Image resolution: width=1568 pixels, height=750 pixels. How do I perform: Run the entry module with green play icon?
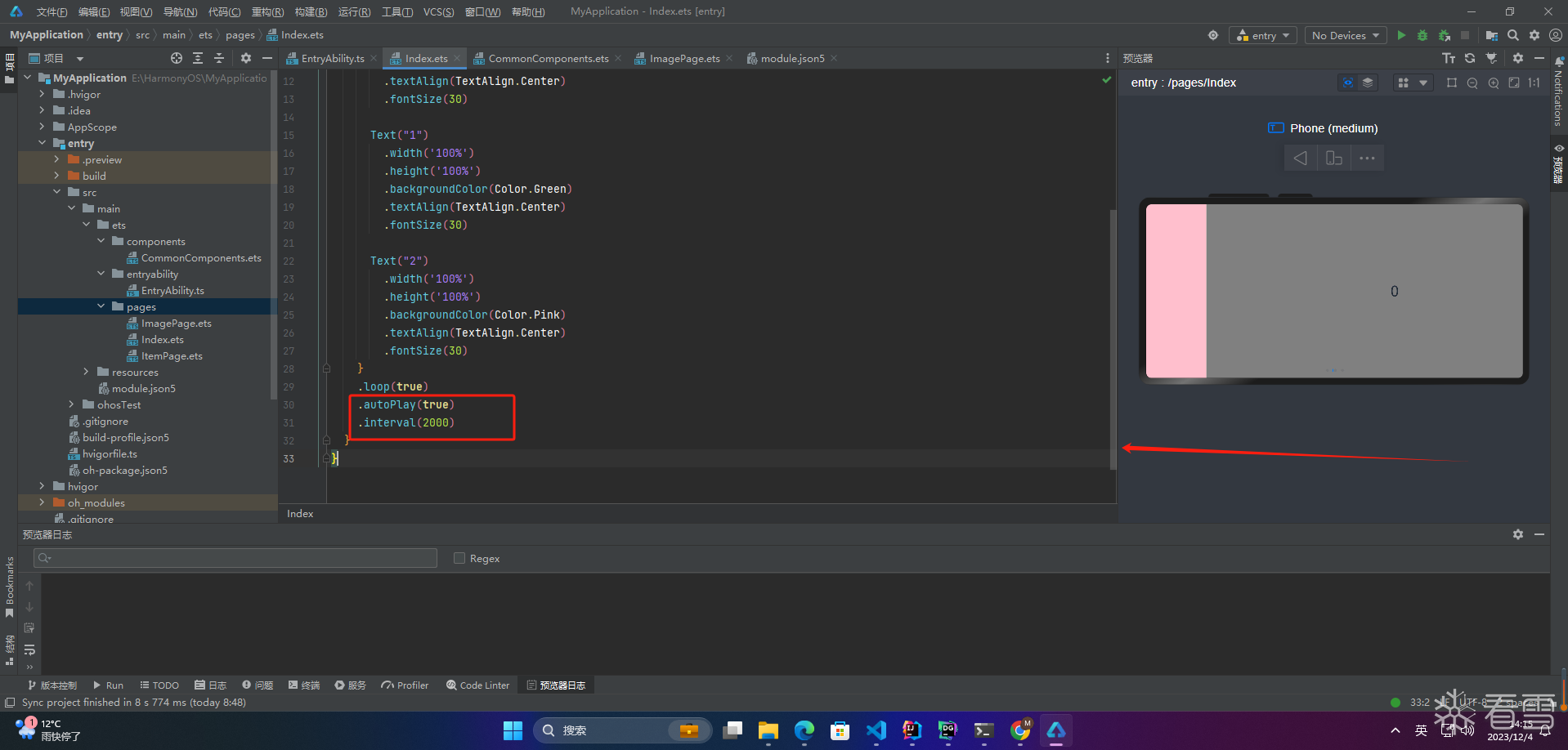1401,35
